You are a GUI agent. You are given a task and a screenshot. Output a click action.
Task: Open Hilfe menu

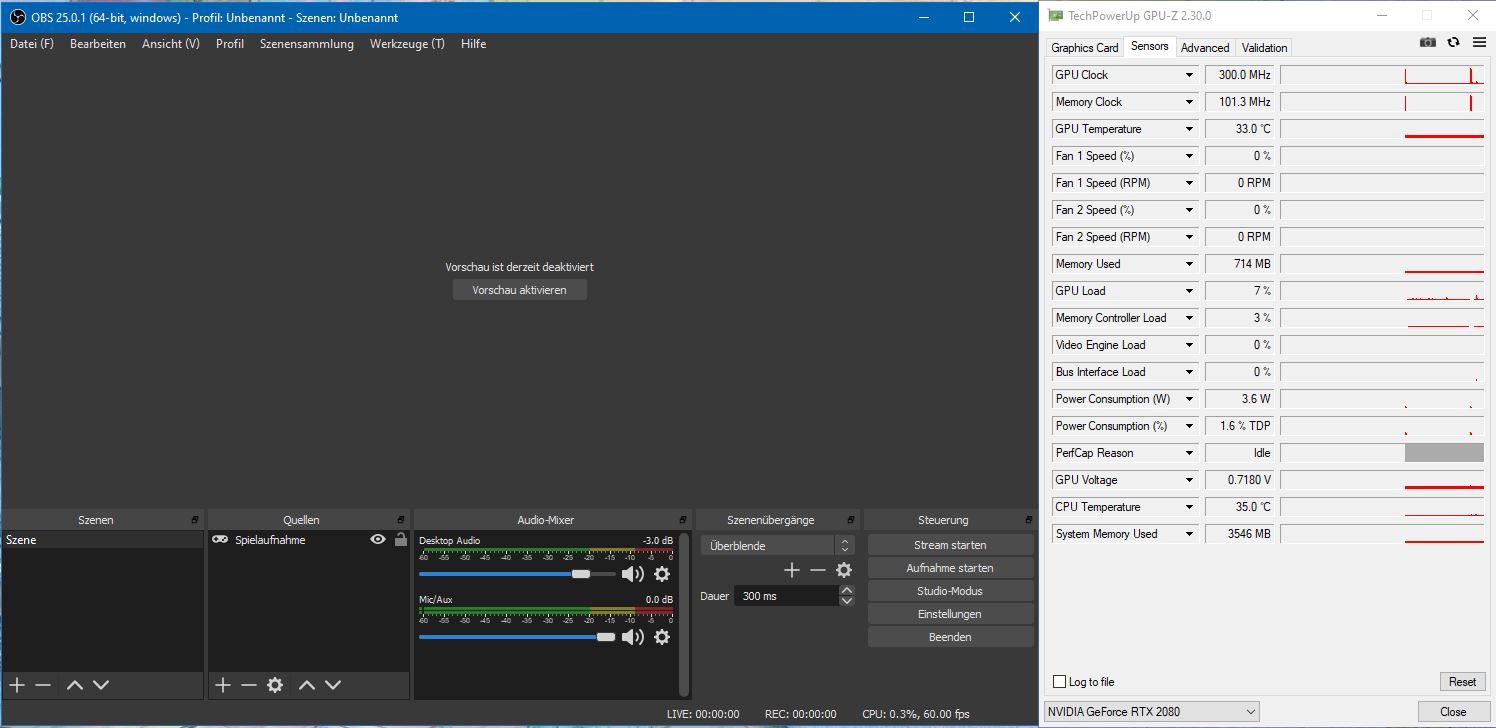point(474,44)
